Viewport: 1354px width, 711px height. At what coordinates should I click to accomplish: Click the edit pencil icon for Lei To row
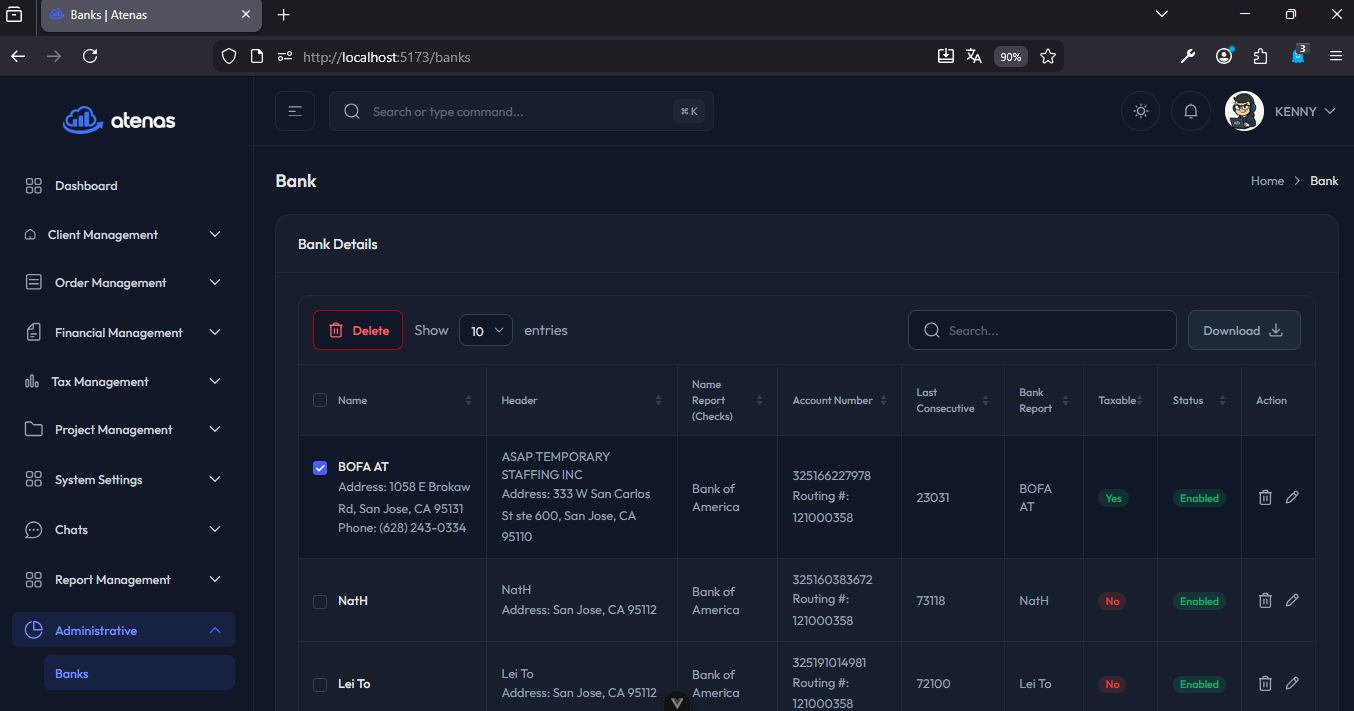pyautogui.click(x=1292, y=683)
